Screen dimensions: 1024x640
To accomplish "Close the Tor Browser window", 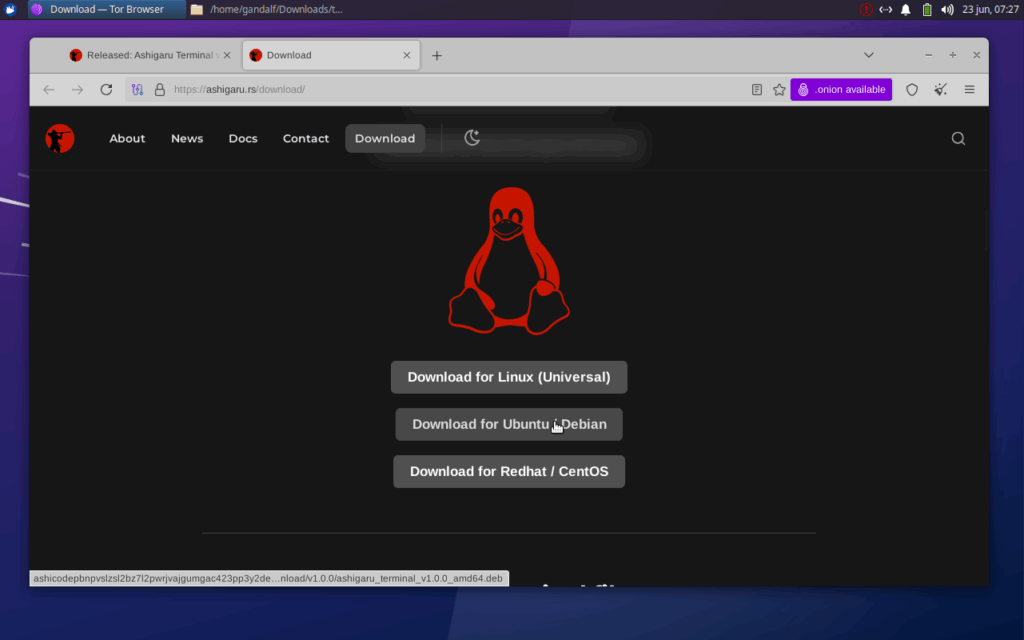I will (x=976, y=56).
